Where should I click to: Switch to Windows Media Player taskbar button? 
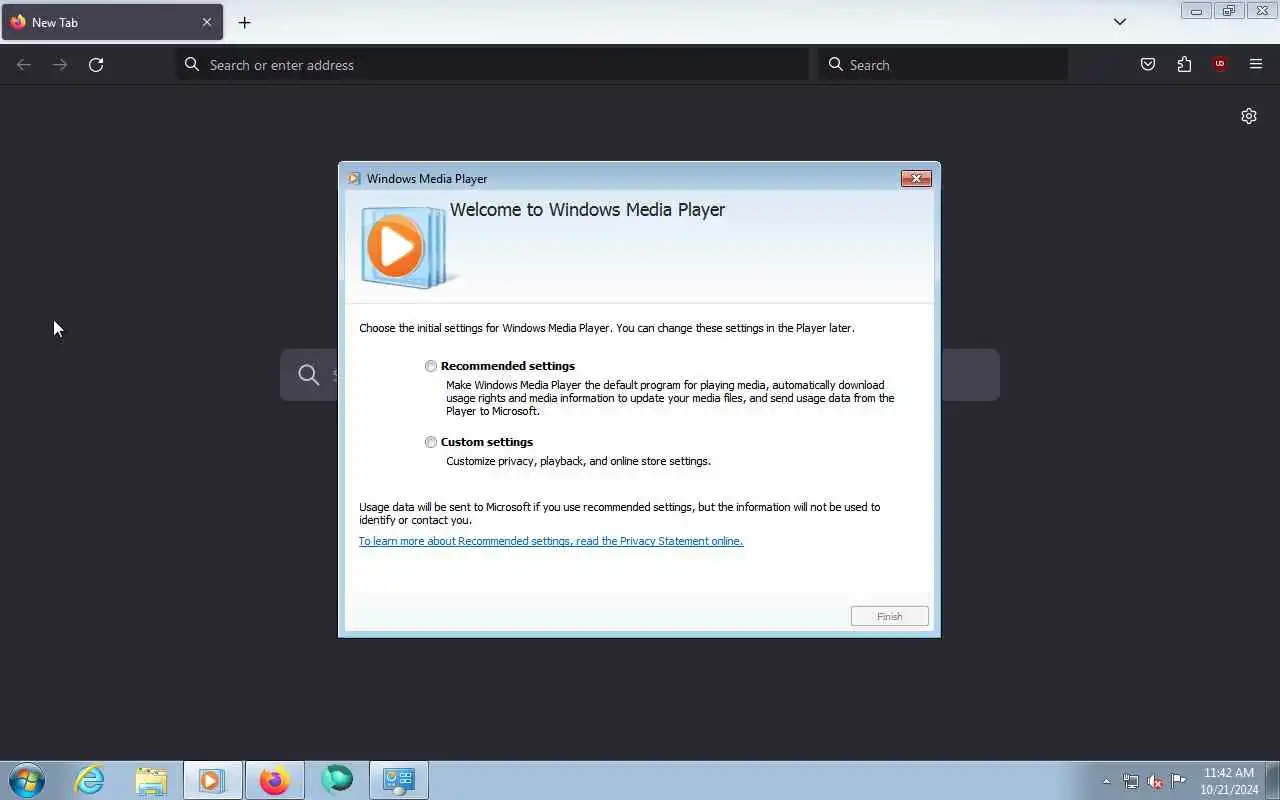click(212, 780)
